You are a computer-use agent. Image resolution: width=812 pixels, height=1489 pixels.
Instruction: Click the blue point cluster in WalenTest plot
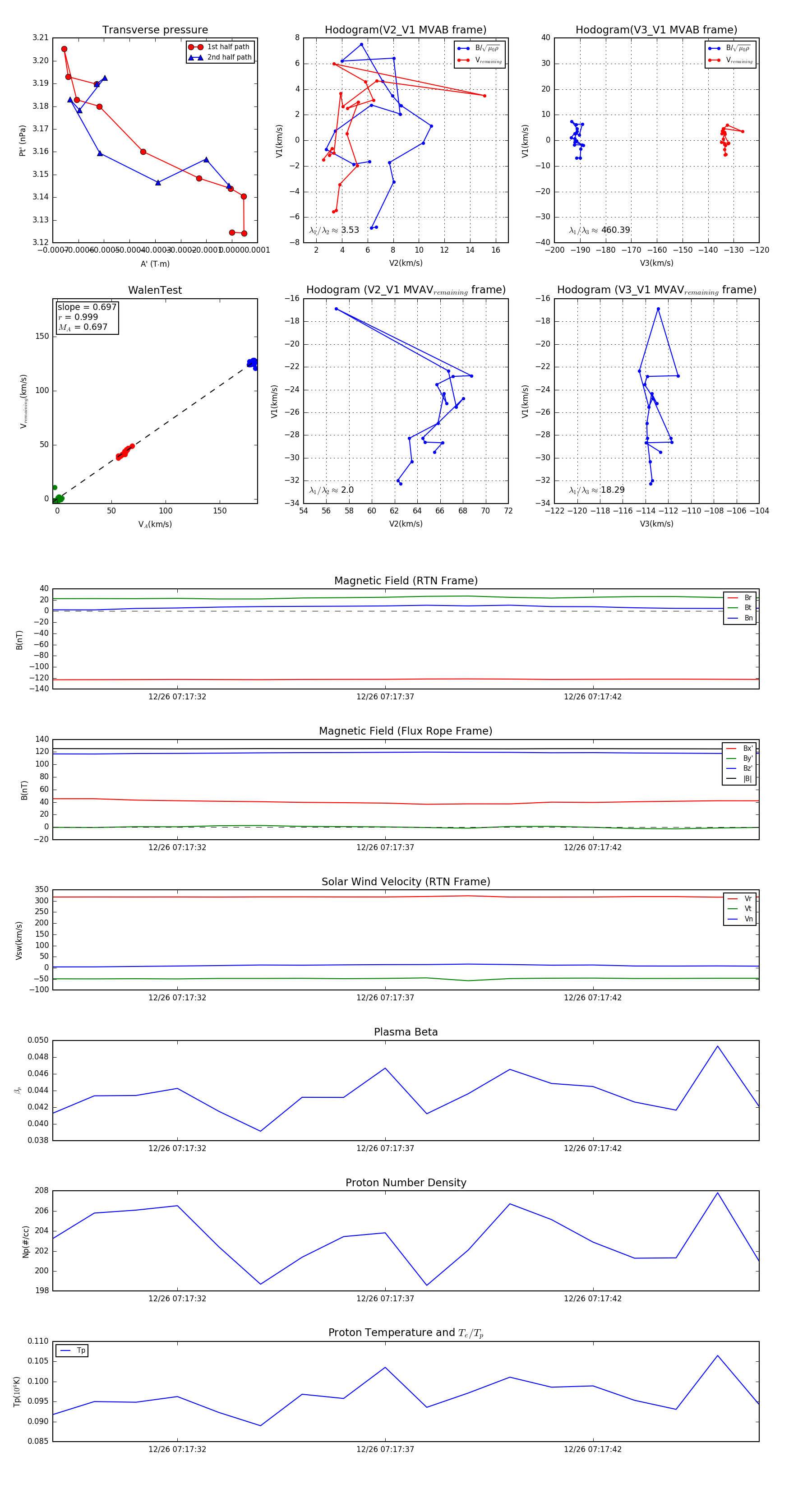tap(253, 363)
